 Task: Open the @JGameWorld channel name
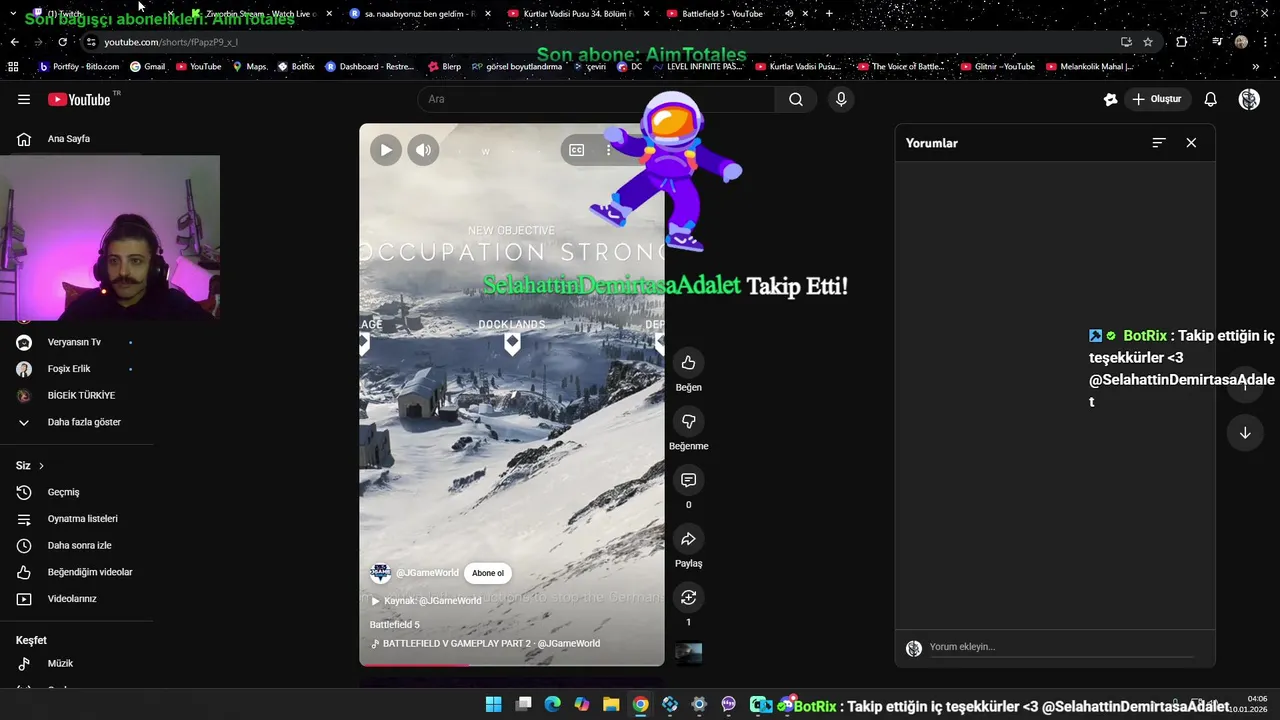click(427, 573)
